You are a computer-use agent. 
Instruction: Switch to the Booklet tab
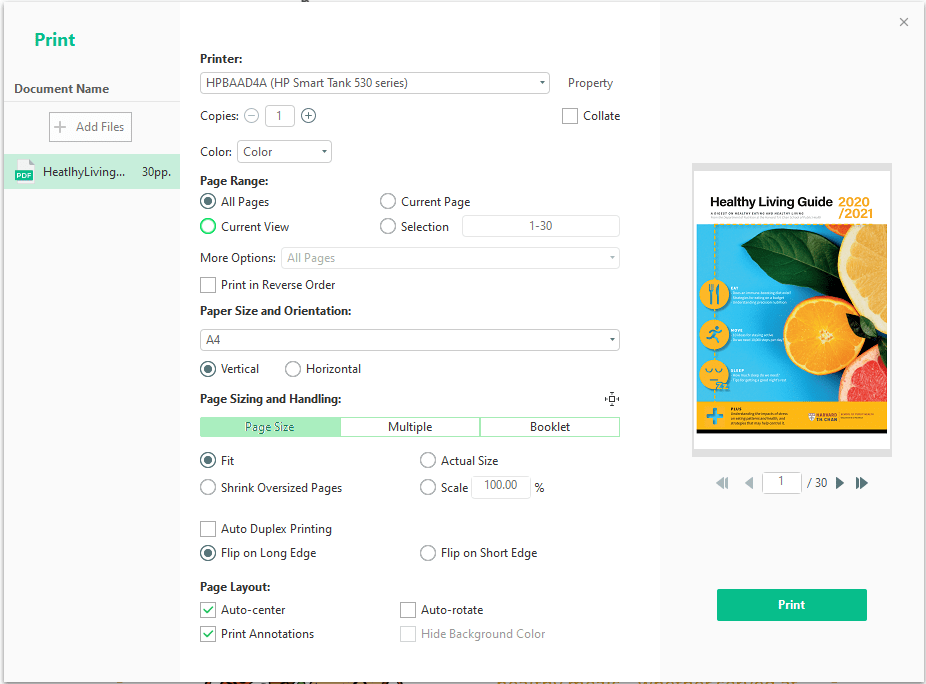[x=550, y=427]
